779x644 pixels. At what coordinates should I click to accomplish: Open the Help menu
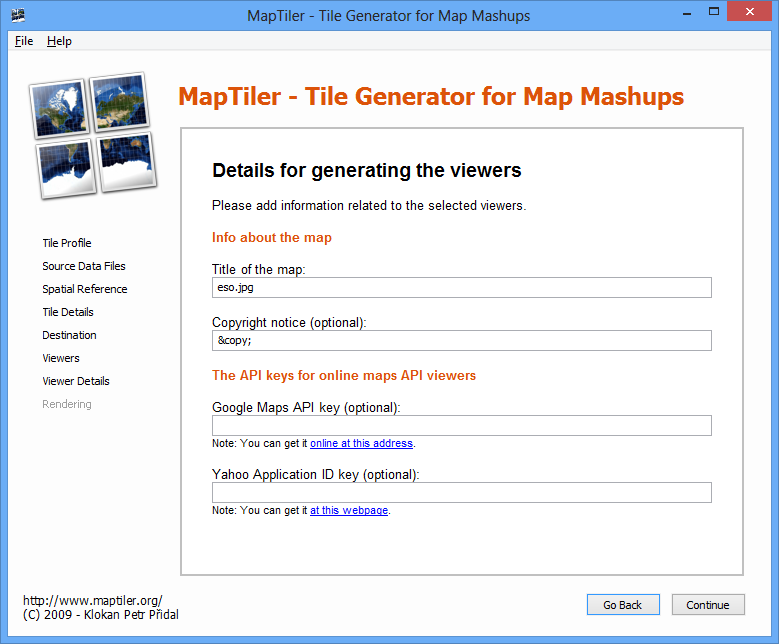click(x=59, y=41)
